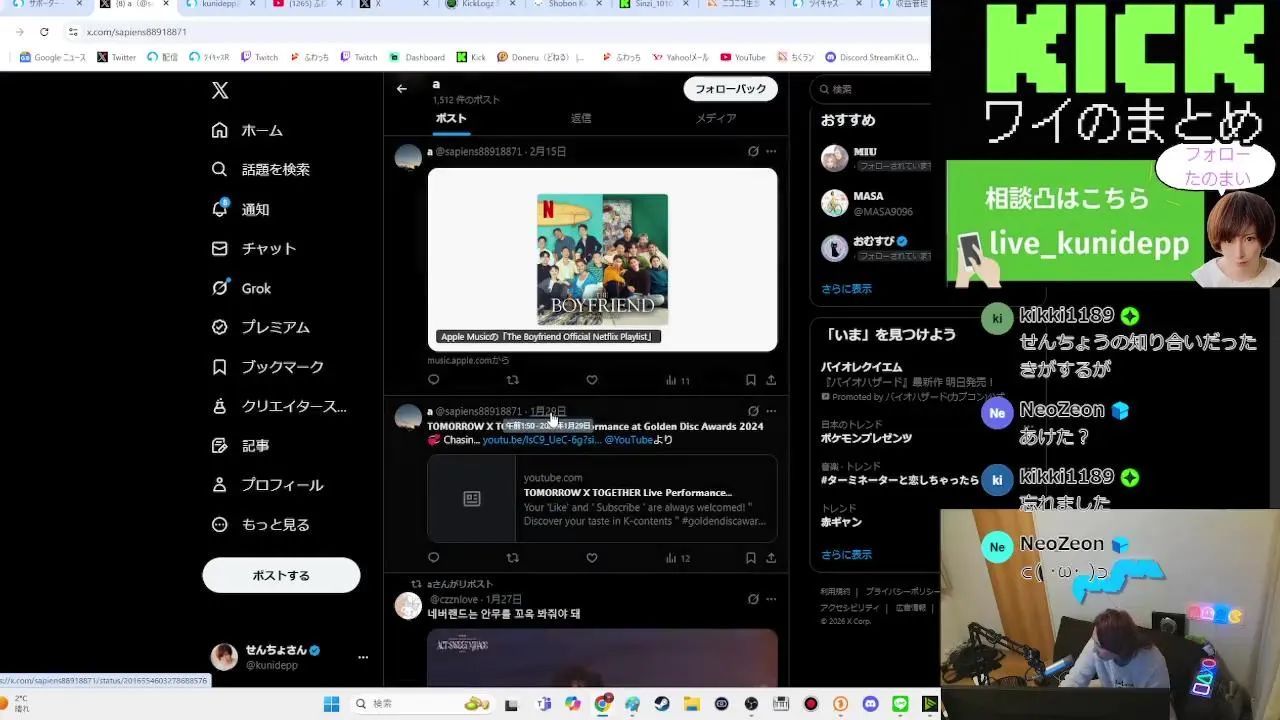Switch to the メディア tab
Viewport: 1280px width, 720px height.
[716, 118]
